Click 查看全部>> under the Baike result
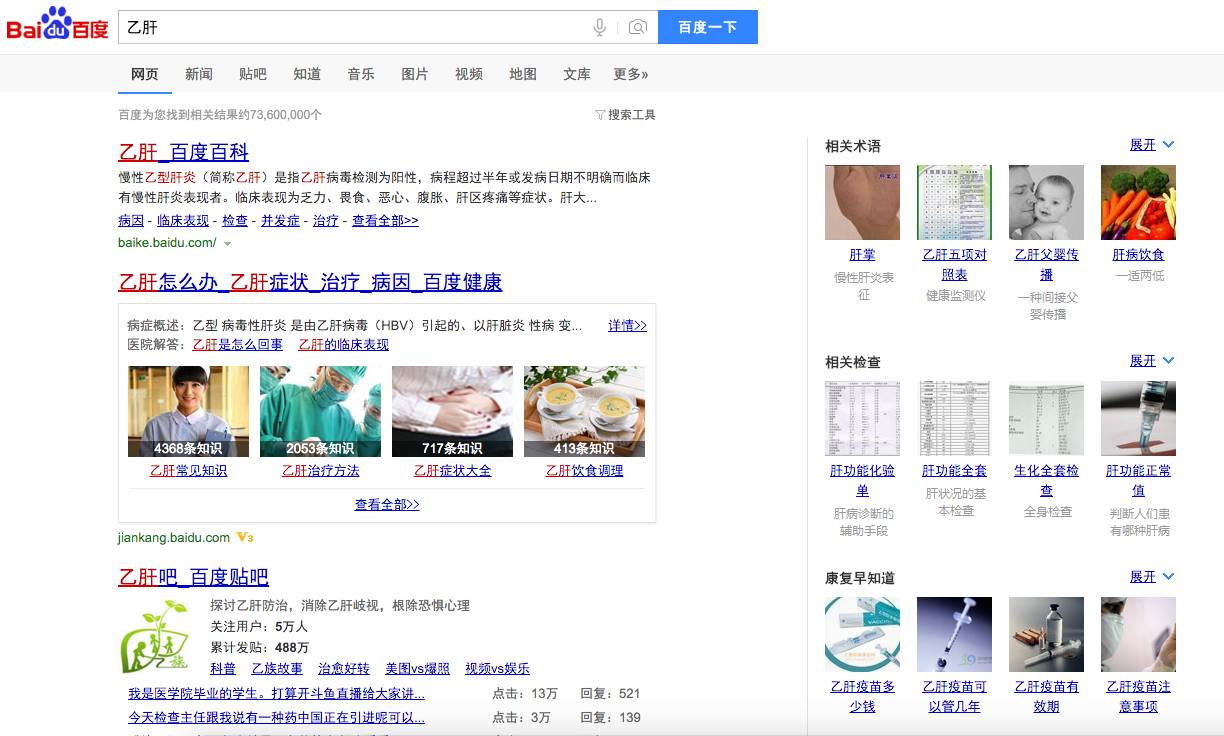Viewport: 1224px width, 736px height. click(x=385, y=221)
